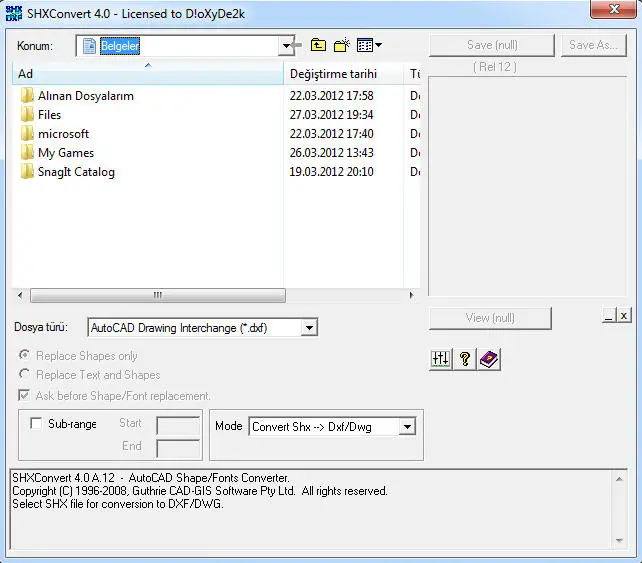This screenshot has height=563, width=642.
Task: Click the Sub-range Start input field
Action: [x=178, y=425]
